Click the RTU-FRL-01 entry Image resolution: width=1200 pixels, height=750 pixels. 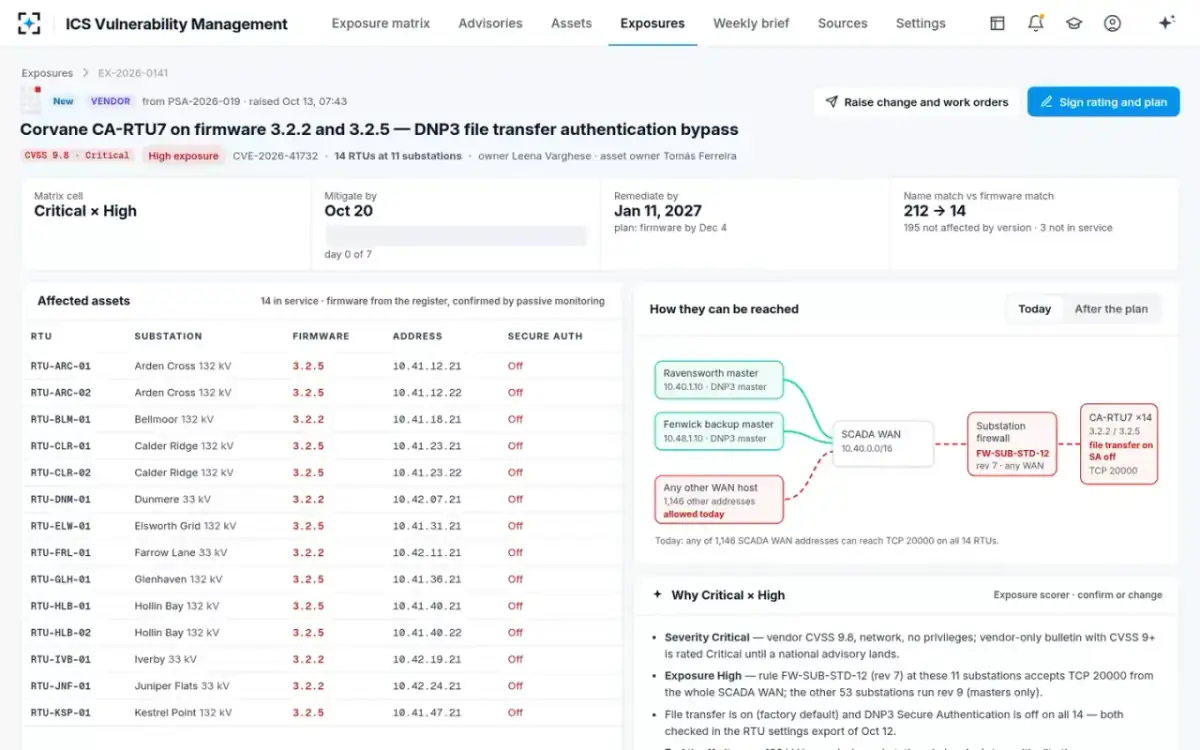click(322, 553)
